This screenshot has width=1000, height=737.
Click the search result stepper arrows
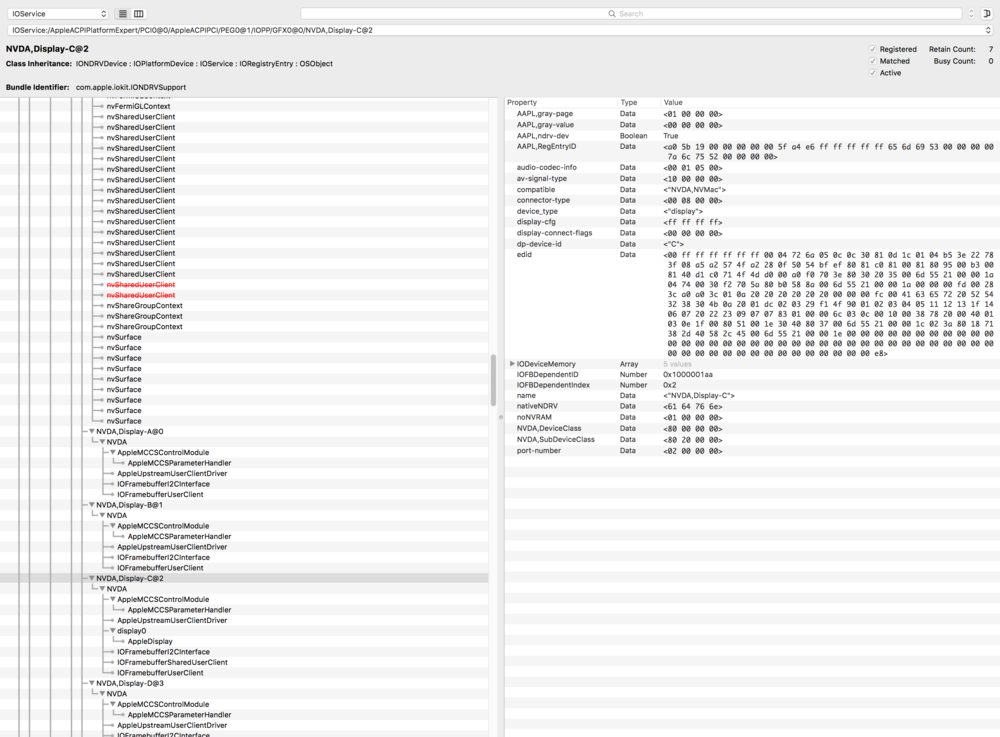click(x=971, y=13)
